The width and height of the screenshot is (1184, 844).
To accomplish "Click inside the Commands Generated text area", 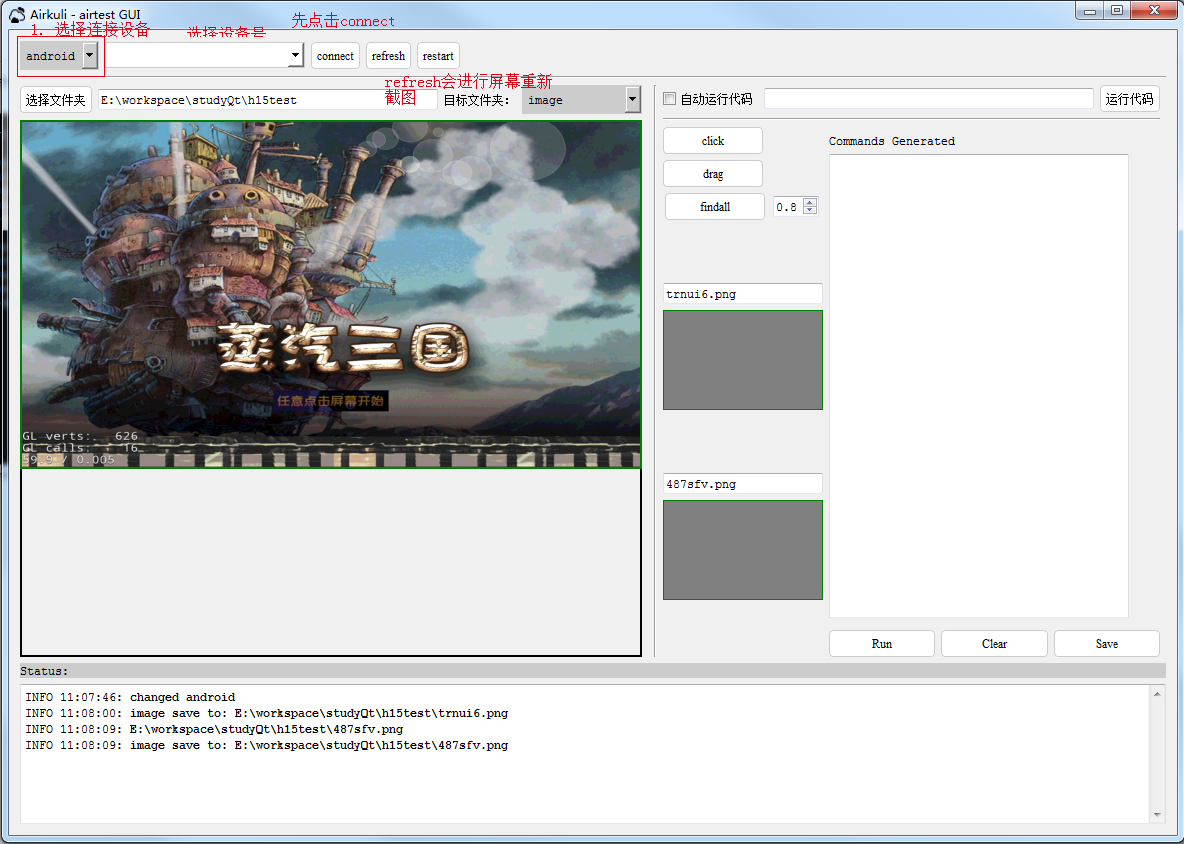I will (x=979, y=386).
